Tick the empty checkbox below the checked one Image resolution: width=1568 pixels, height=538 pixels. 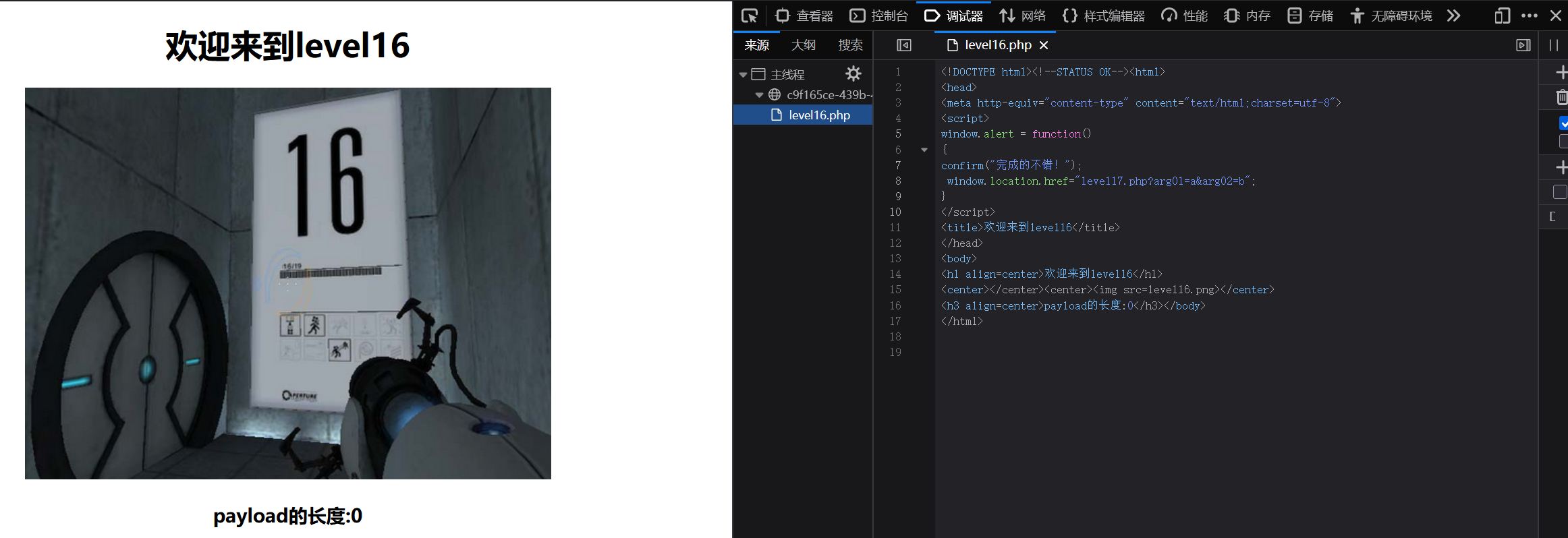[1563, 141]
